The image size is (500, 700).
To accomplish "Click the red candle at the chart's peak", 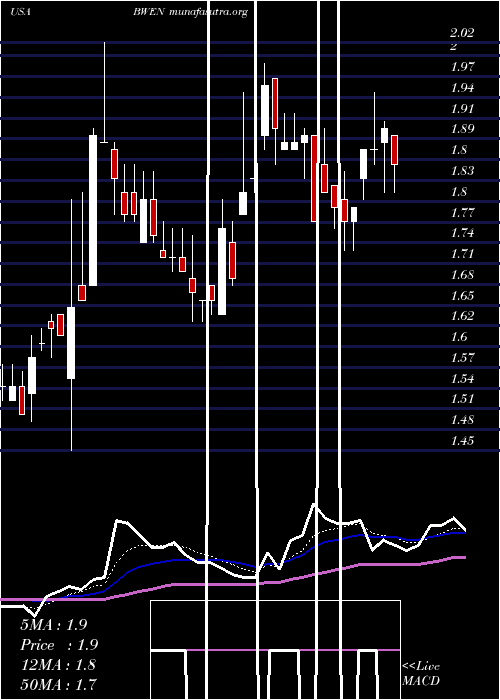I will (x=275, y=104).
